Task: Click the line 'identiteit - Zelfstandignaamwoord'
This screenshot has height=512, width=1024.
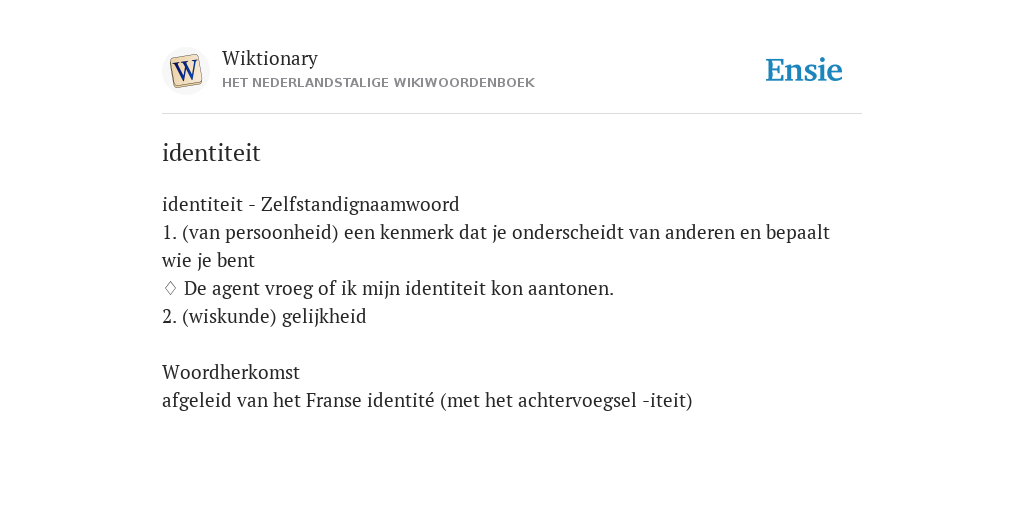Action: pos(310,204)
